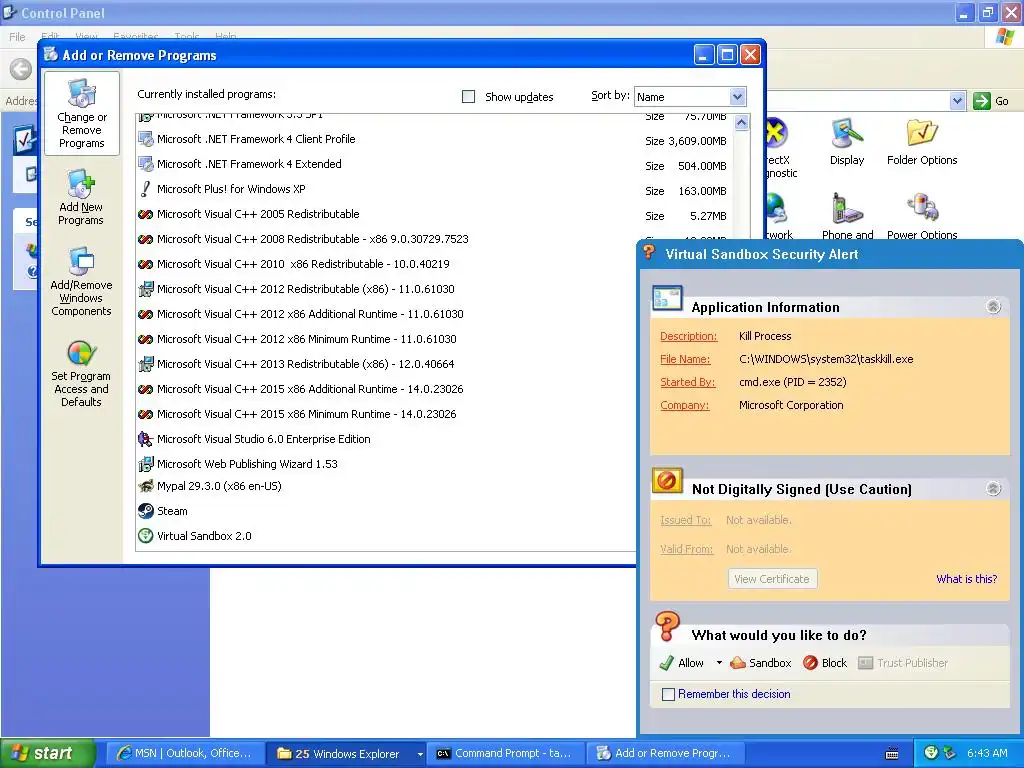1024x768 pixels.
Task: Click the taskbar clock showing 6:43 AM
Action: [987, 753]
